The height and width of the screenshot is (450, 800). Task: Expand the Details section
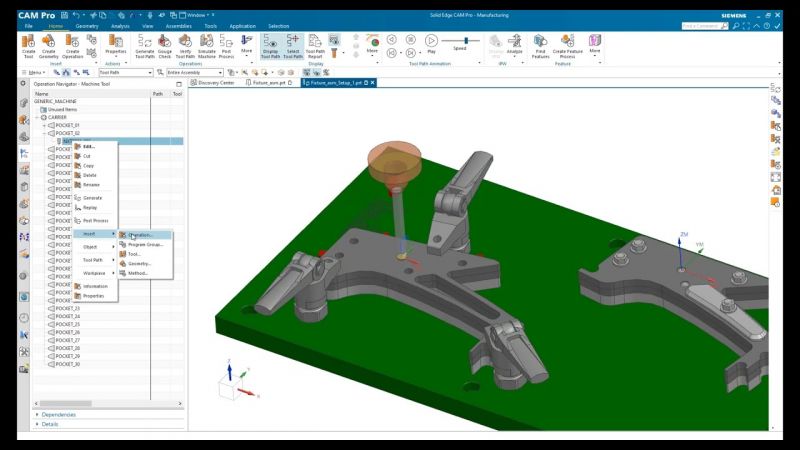tap(49, 424)
